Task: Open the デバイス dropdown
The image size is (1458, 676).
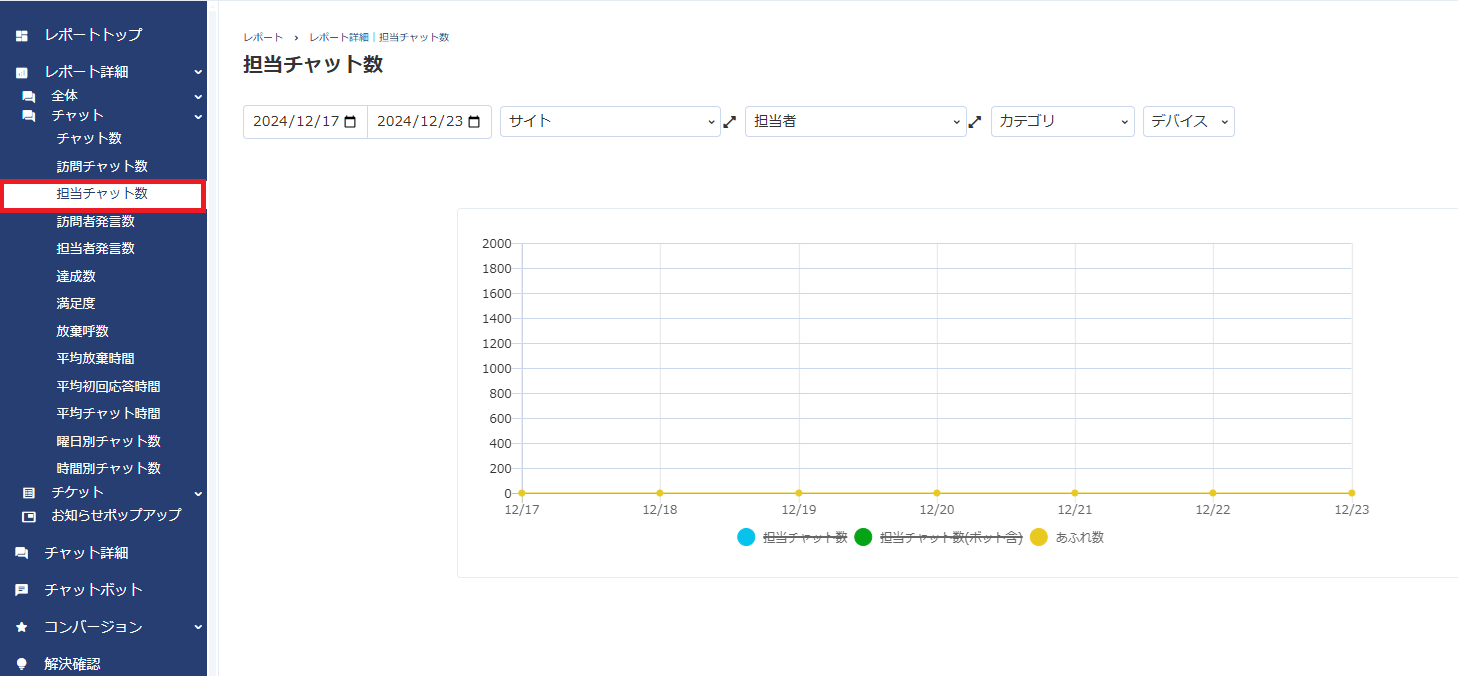Action: point(1189,121)
